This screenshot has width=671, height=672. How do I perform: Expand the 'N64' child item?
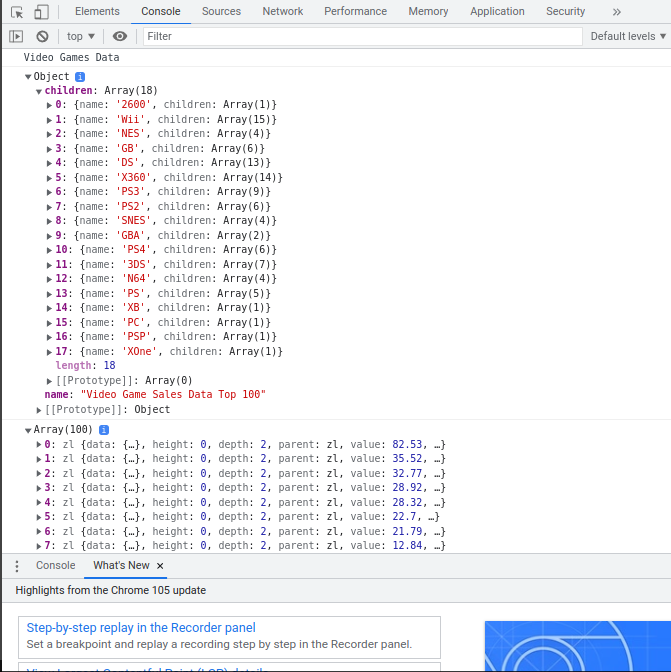click(49, 279)
